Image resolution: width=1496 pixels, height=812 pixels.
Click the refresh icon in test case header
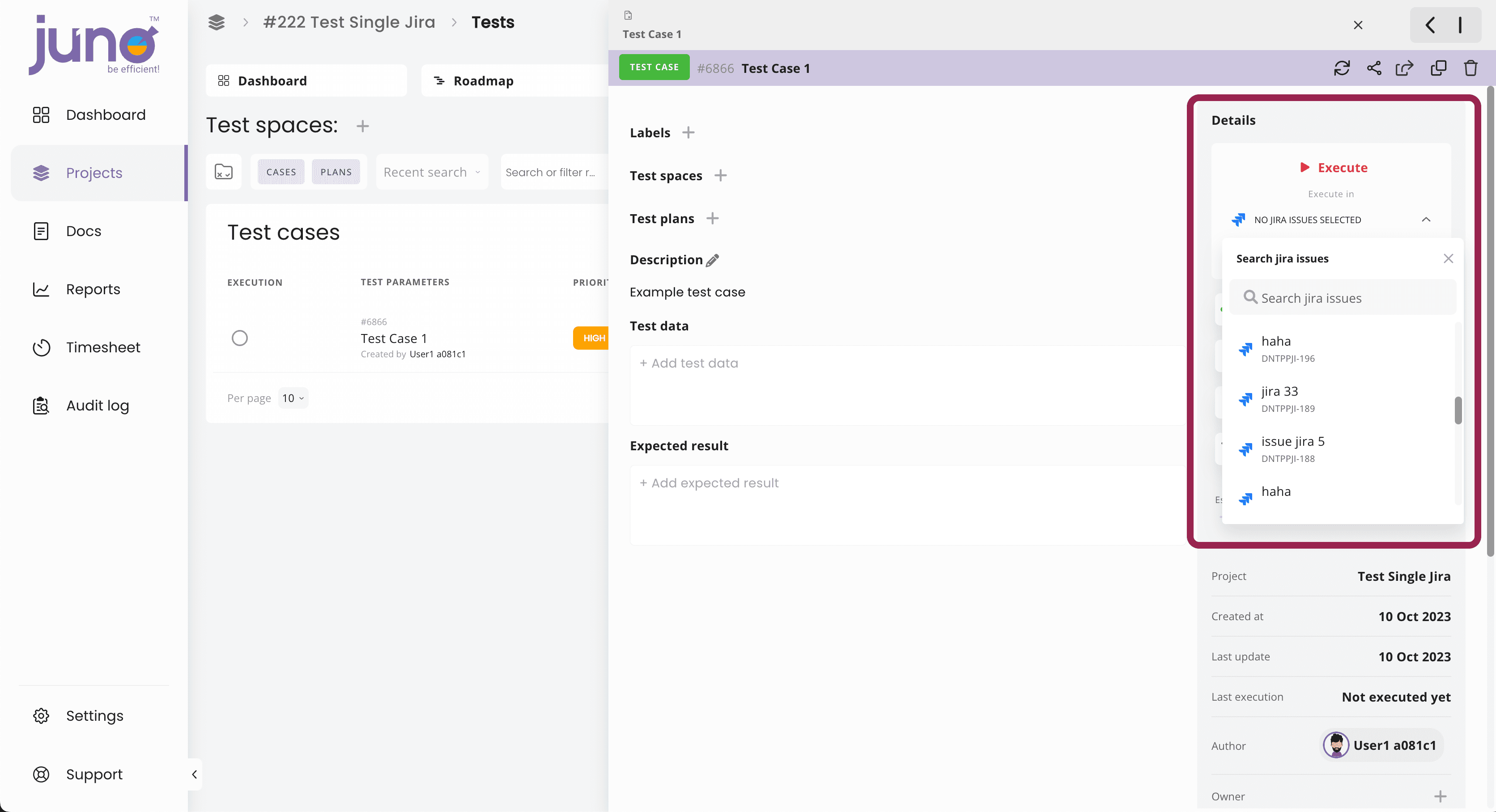[1342, 68]
